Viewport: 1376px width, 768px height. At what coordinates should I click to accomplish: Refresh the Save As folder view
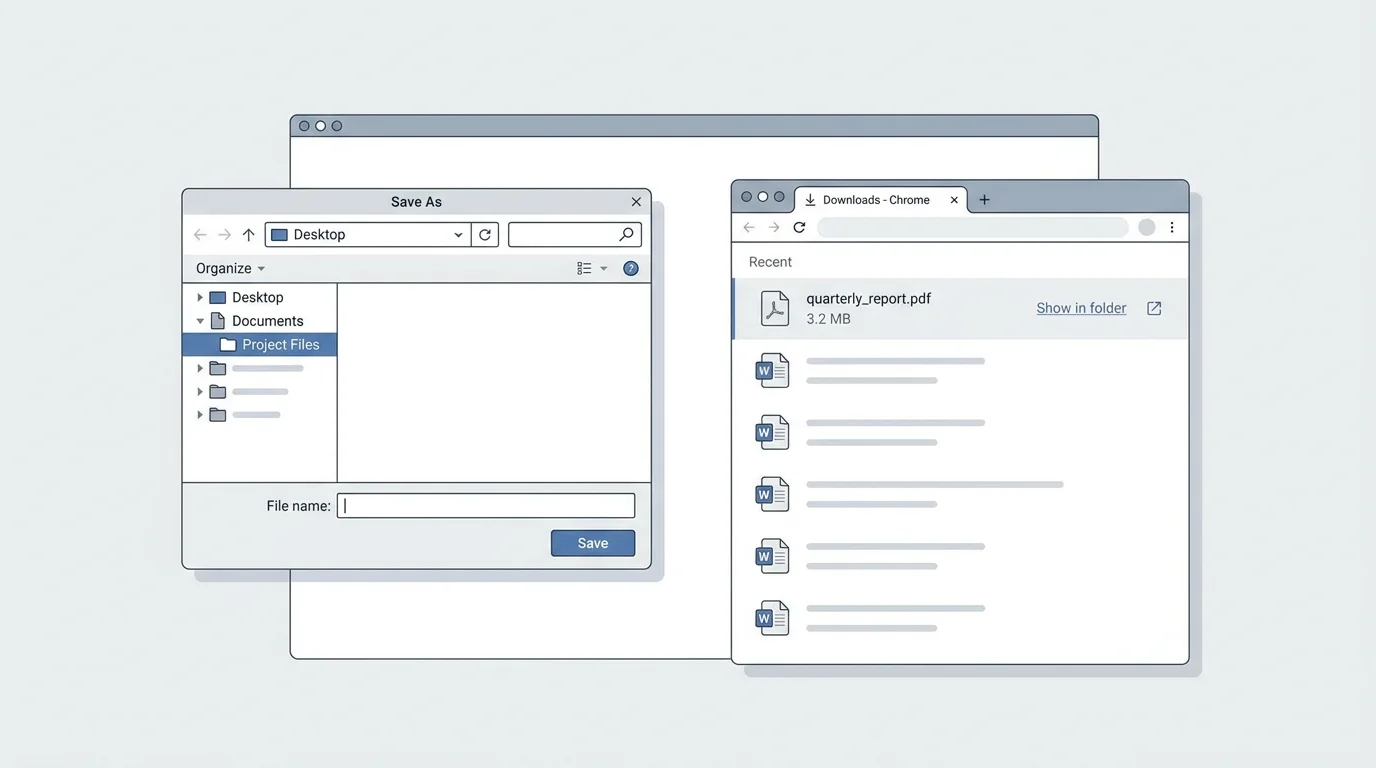(x=485, y=235)
